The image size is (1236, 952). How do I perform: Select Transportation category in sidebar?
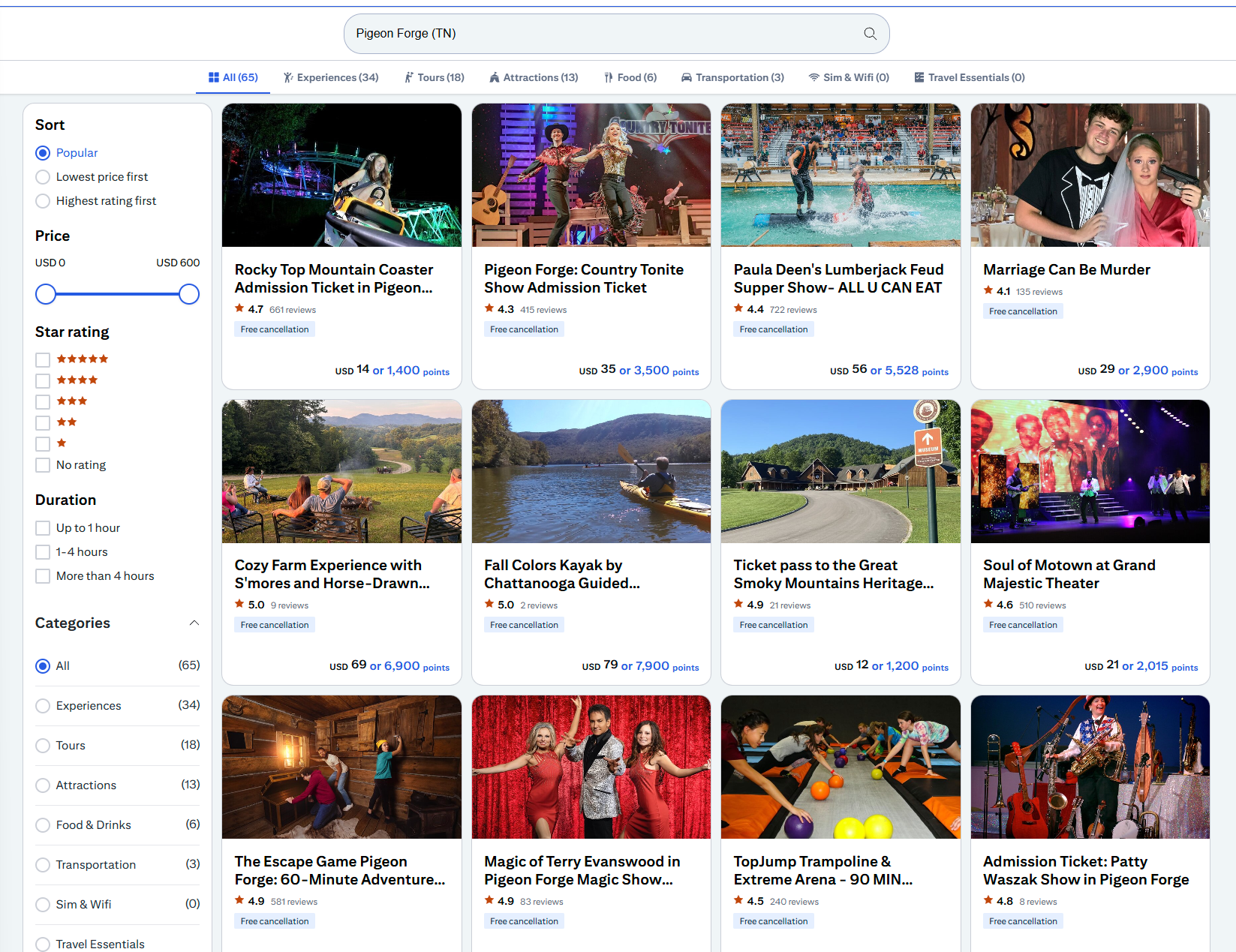(x=43, y=865)
